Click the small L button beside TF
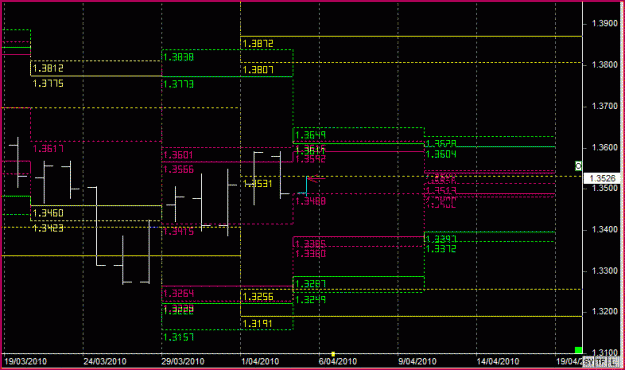 coord(615,362)
